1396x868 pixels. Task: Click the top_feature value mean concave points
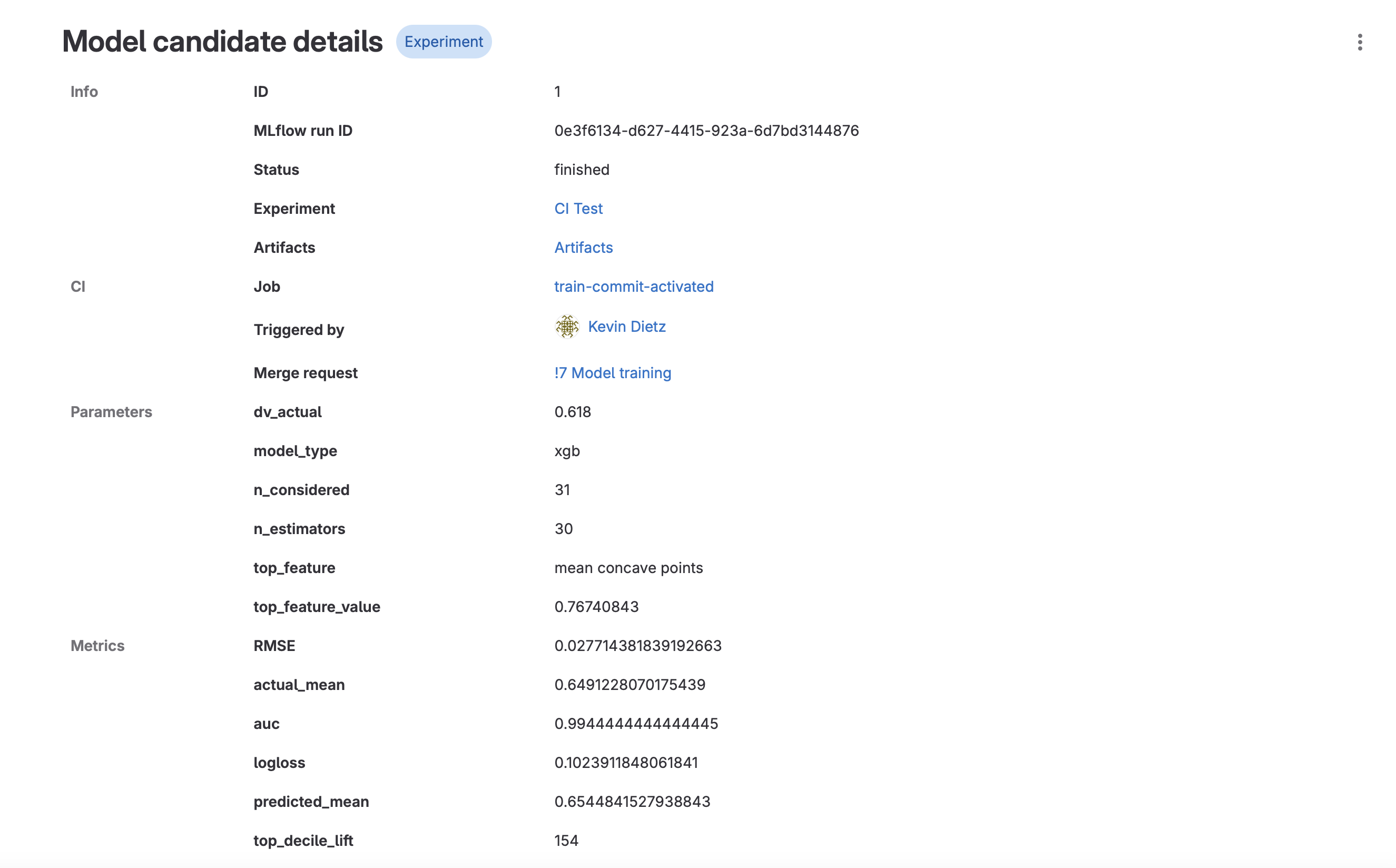pos(628,568)
